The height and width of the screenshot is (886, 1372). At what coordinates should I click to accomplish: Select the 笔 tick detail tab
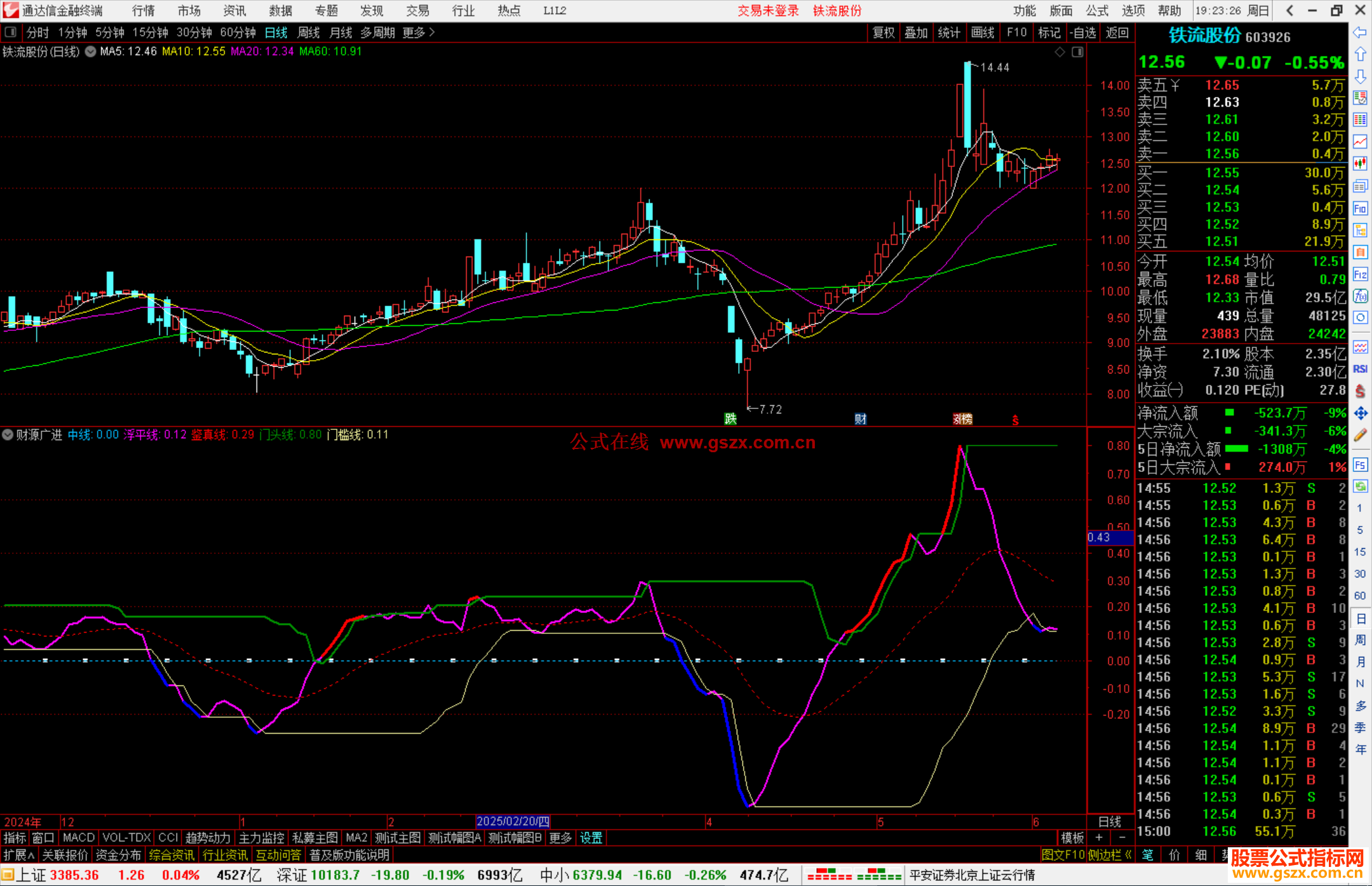click(1147, 855)
